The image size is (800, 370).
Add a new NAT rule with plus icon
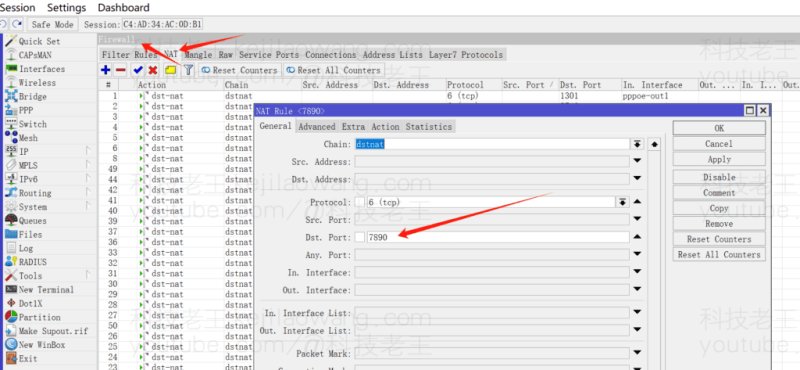pyautogui.click(x=106, y=70)
